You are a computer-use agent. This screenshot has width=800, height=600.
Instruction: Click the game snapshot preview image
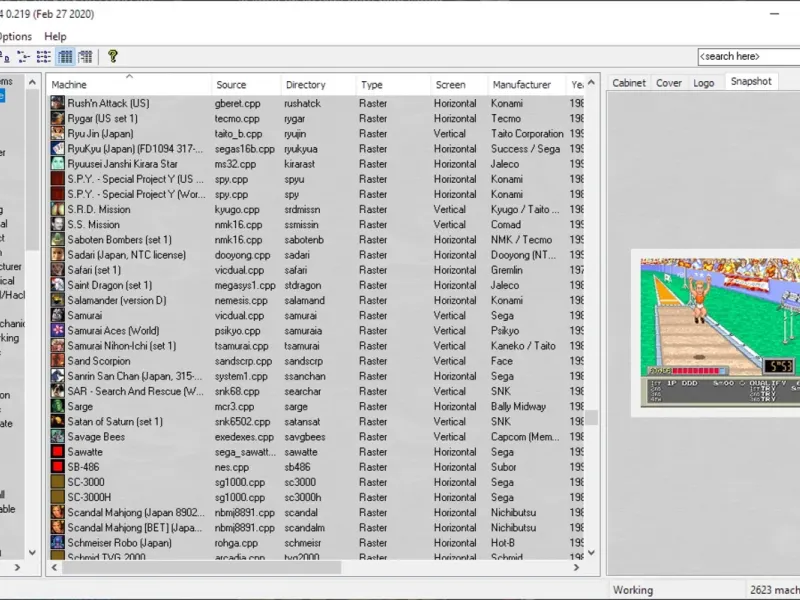point(720,333)
